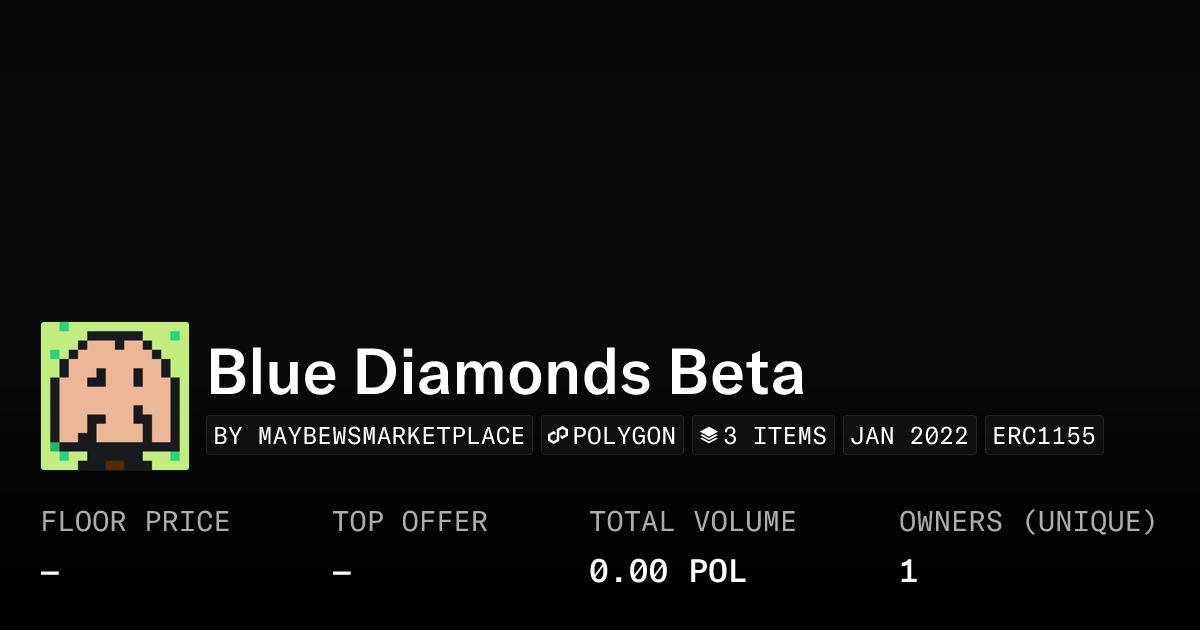Click the TOTAL VOLUME label
The width and height of the screenshot is (1200, 630).
[692, 522]
